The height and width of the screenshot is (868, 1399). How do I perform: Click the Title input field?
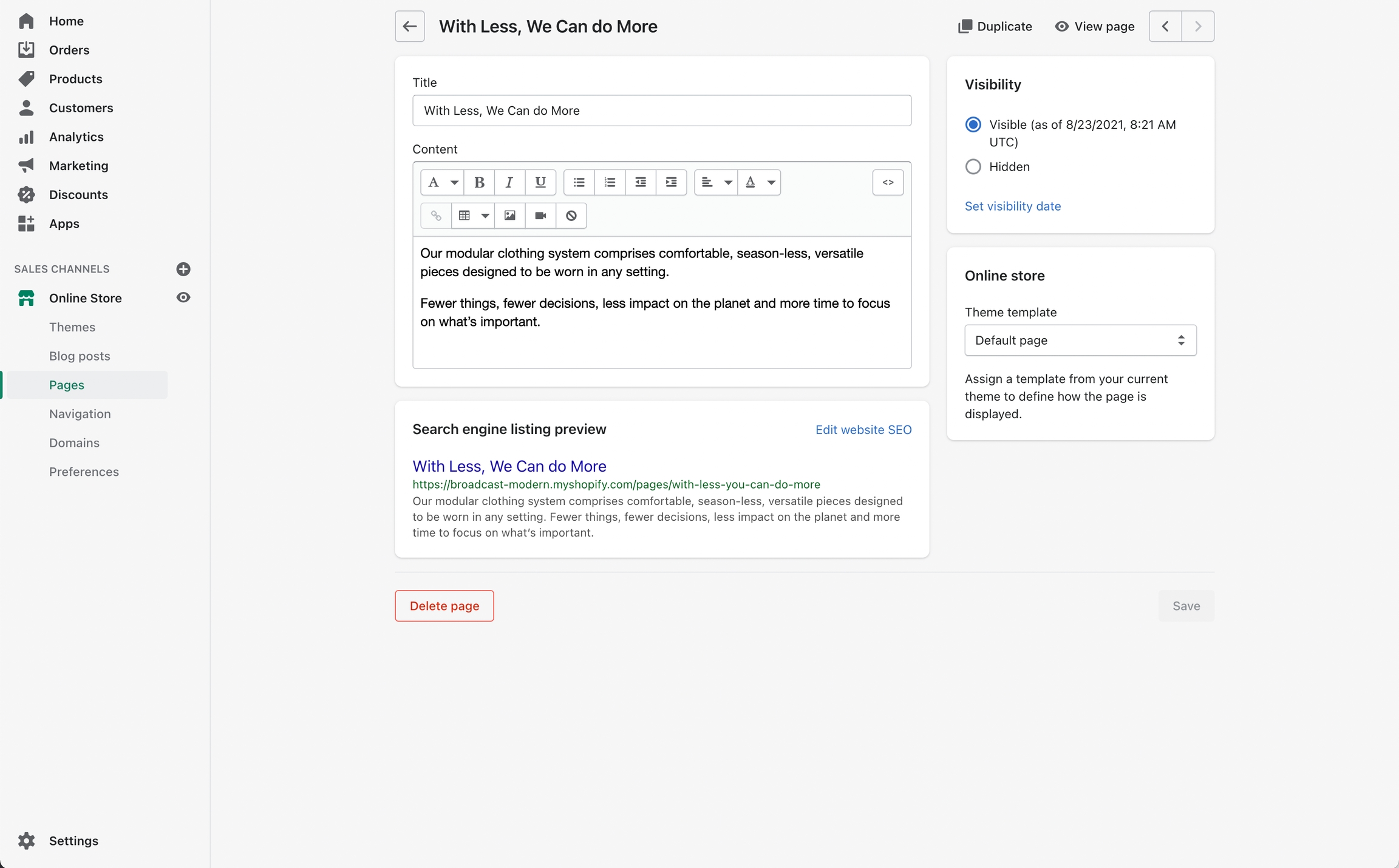click(662, 110)
